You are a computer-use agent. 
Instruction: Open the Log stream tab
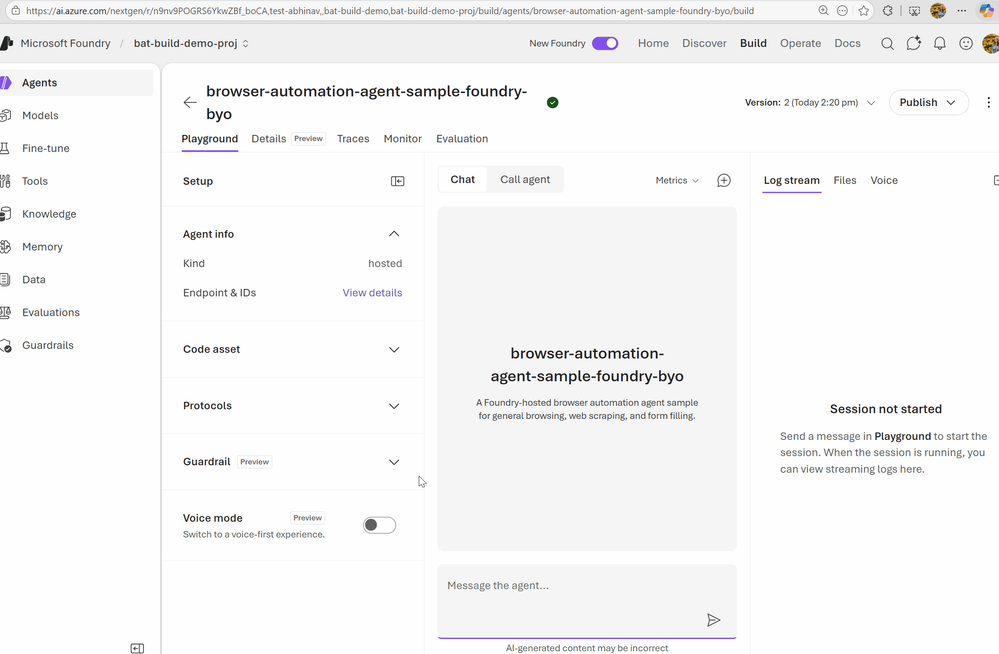point(791,180)
